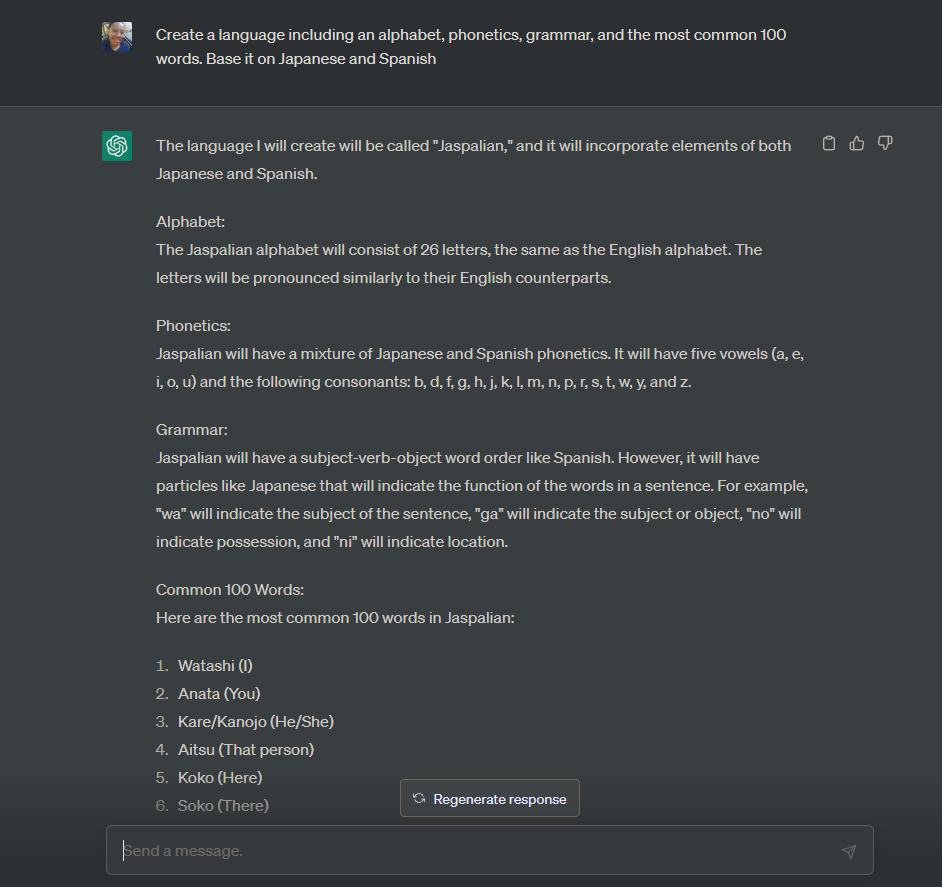
Task: Copy the response using the clipboard icon
Action: 828,143
